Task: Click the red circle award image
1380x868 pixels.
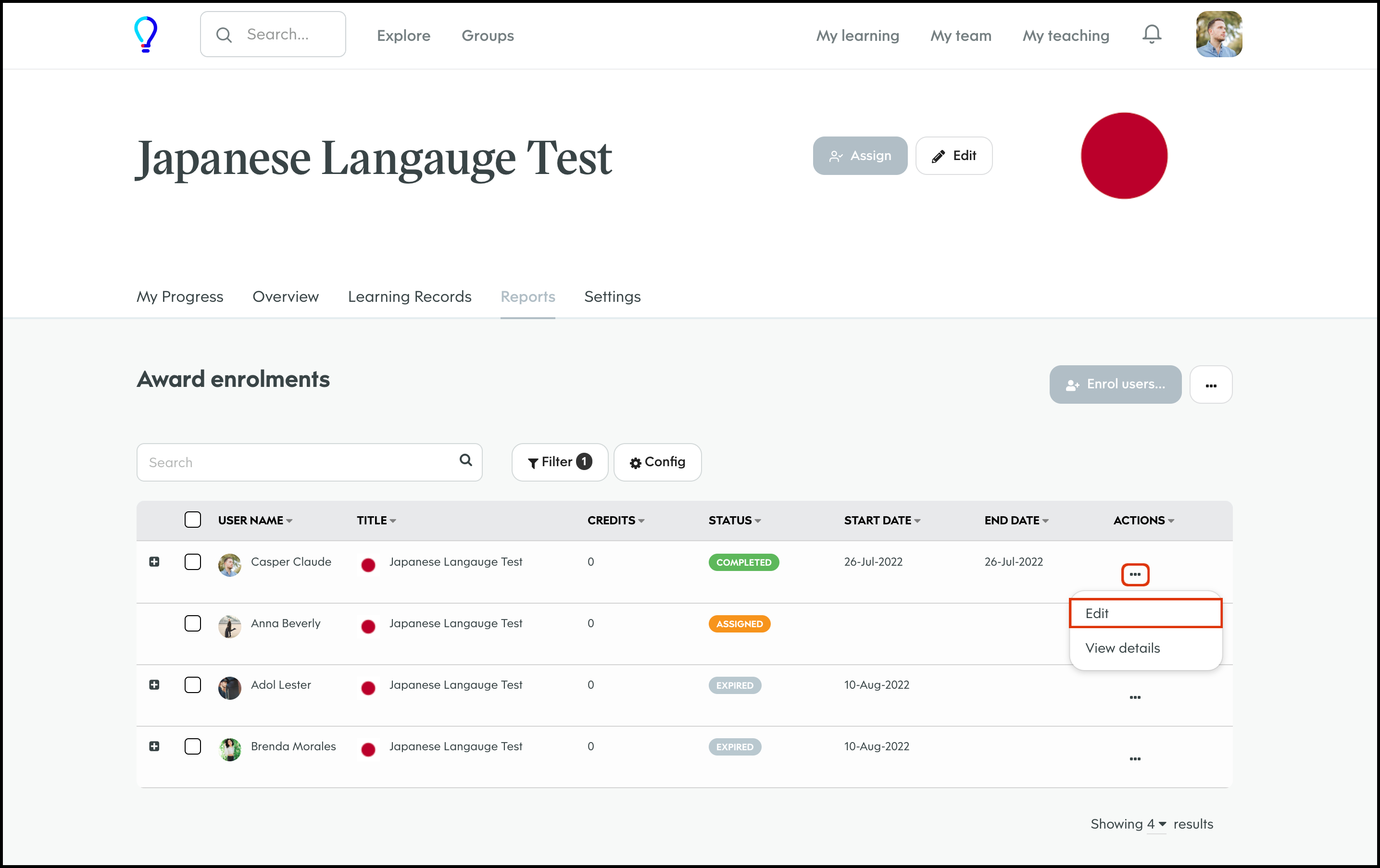Action: 1123,156
